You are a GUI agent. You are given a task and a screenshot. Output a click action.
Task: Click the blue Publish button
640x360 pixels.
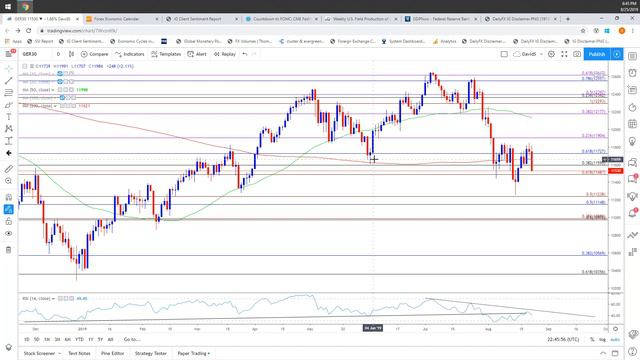[597, 54]
